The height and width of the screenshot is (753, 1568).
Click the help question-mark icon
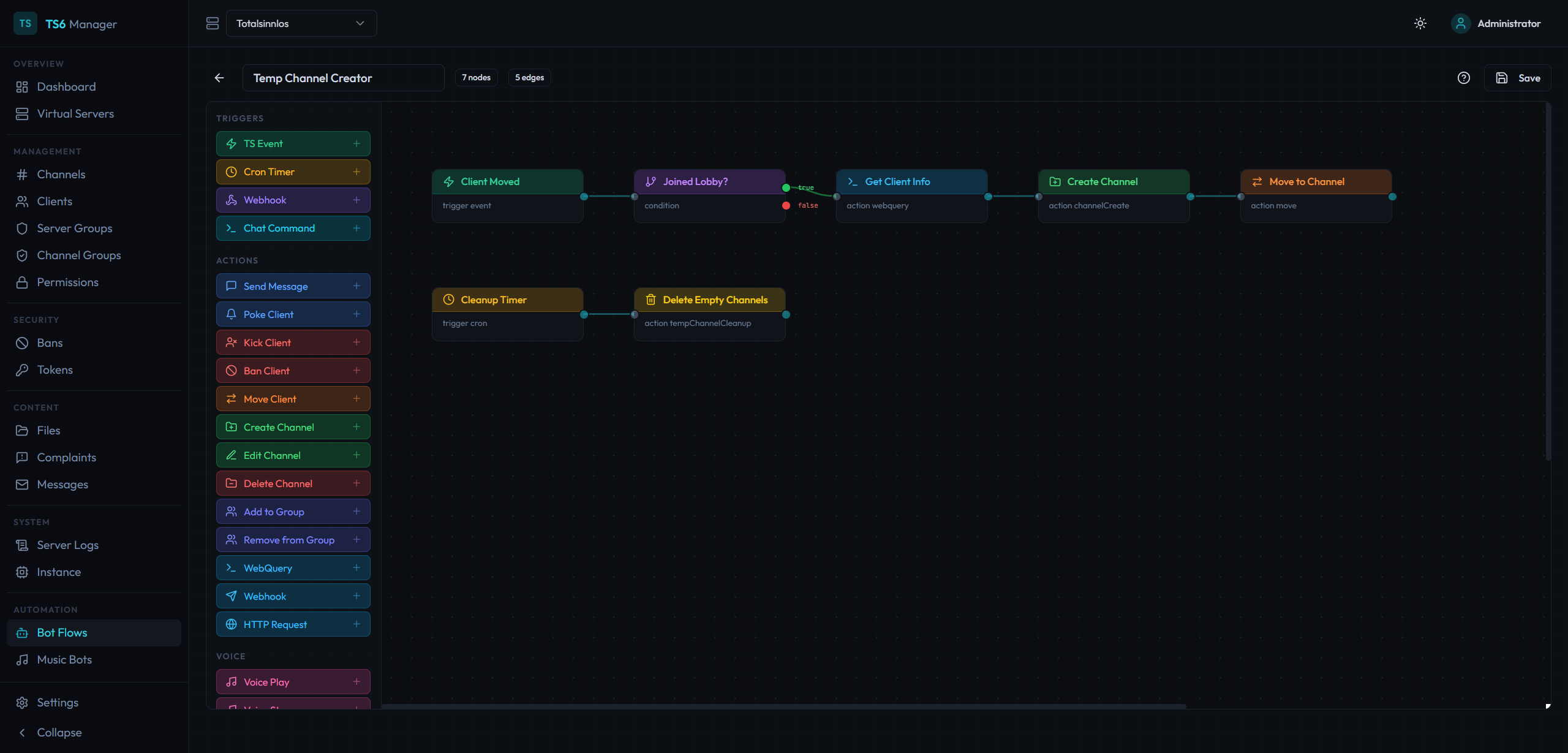point(1463,78)
